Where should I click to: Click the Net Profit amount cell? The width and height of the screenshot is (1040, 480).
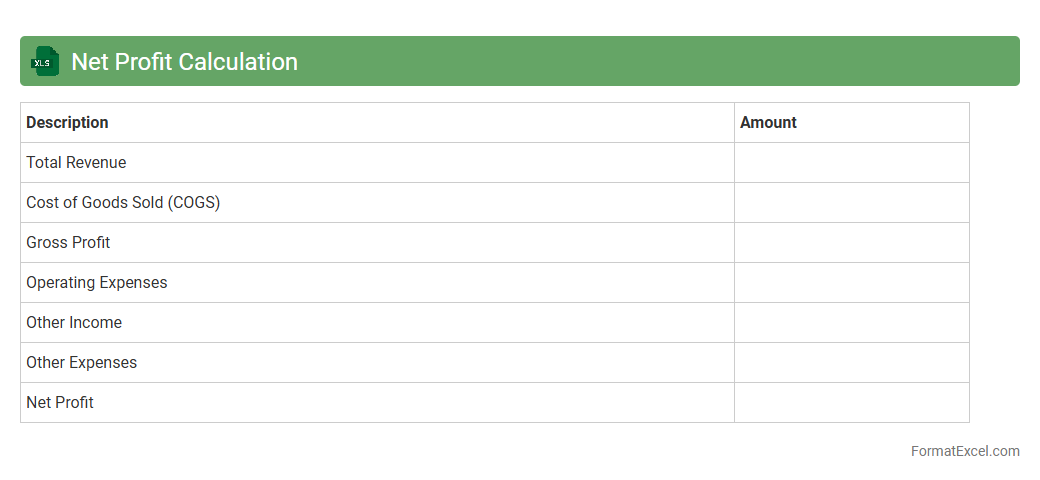point(851,403)
